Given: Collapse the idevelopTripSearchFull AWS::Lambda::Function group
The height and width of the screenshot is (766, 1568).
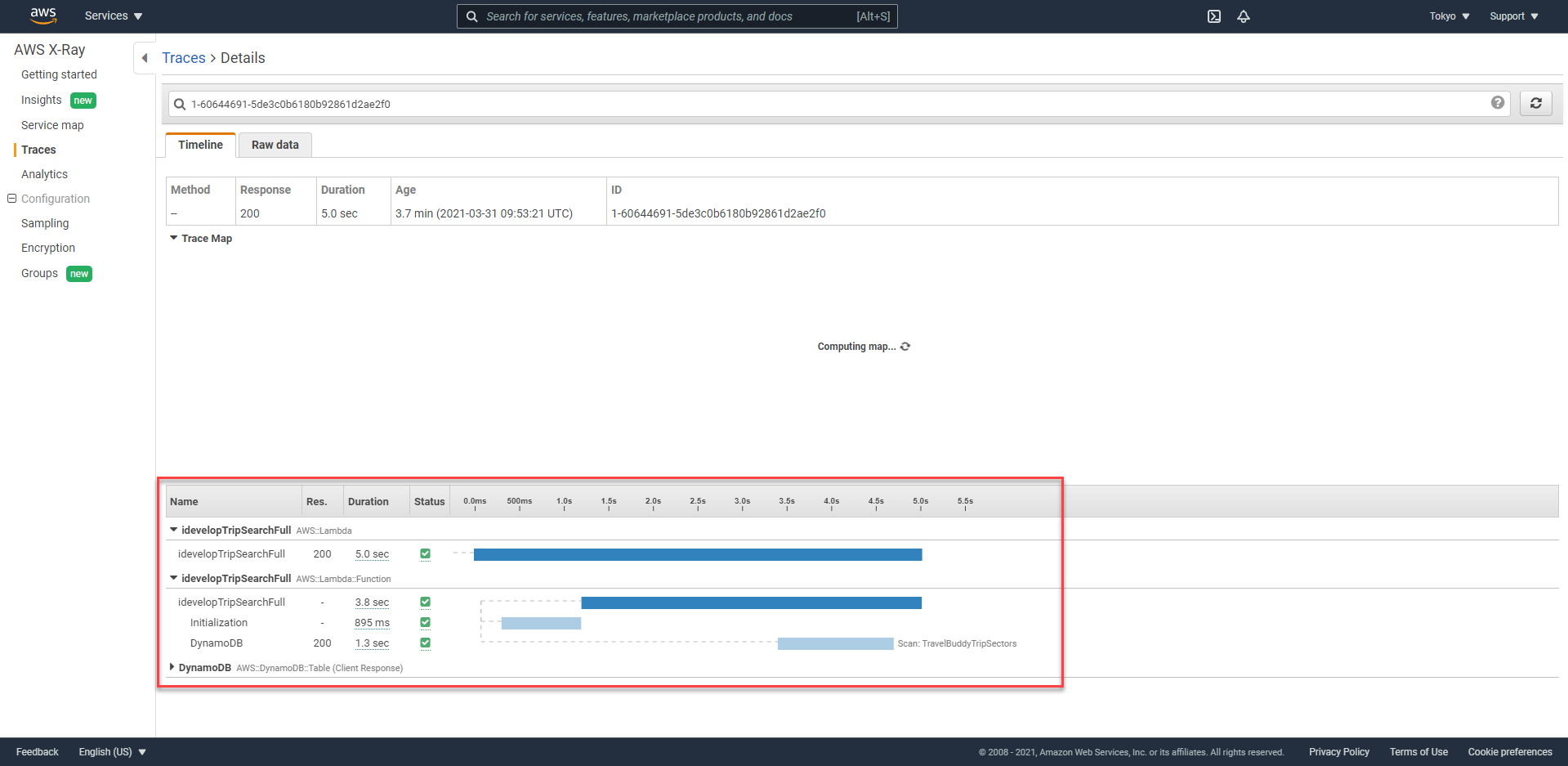Looking at the screenshot, I should pyautogui.click(x=173, y=578).
